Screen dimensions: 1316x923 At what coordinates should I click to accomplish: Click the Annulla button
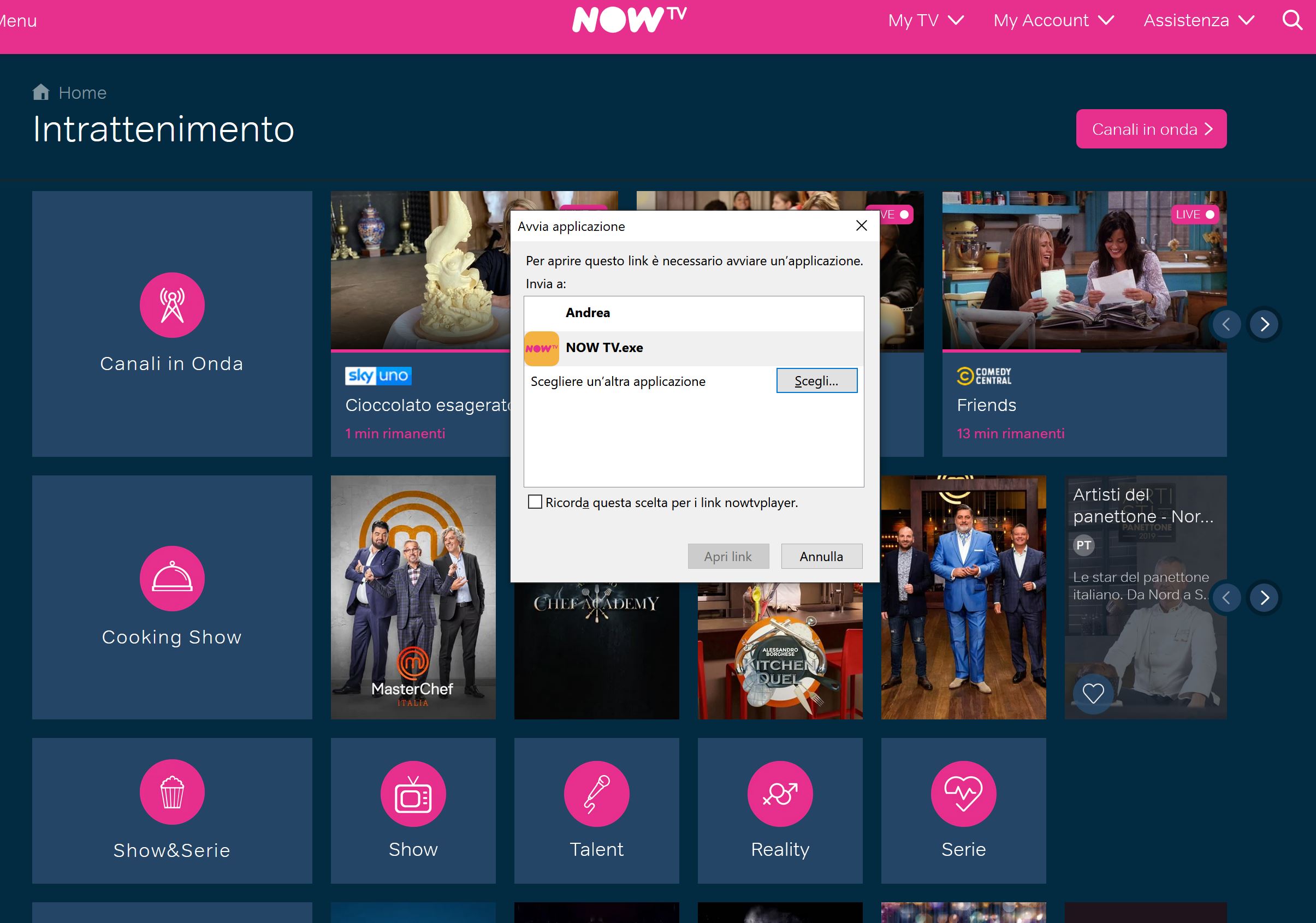tap(821, 556)
